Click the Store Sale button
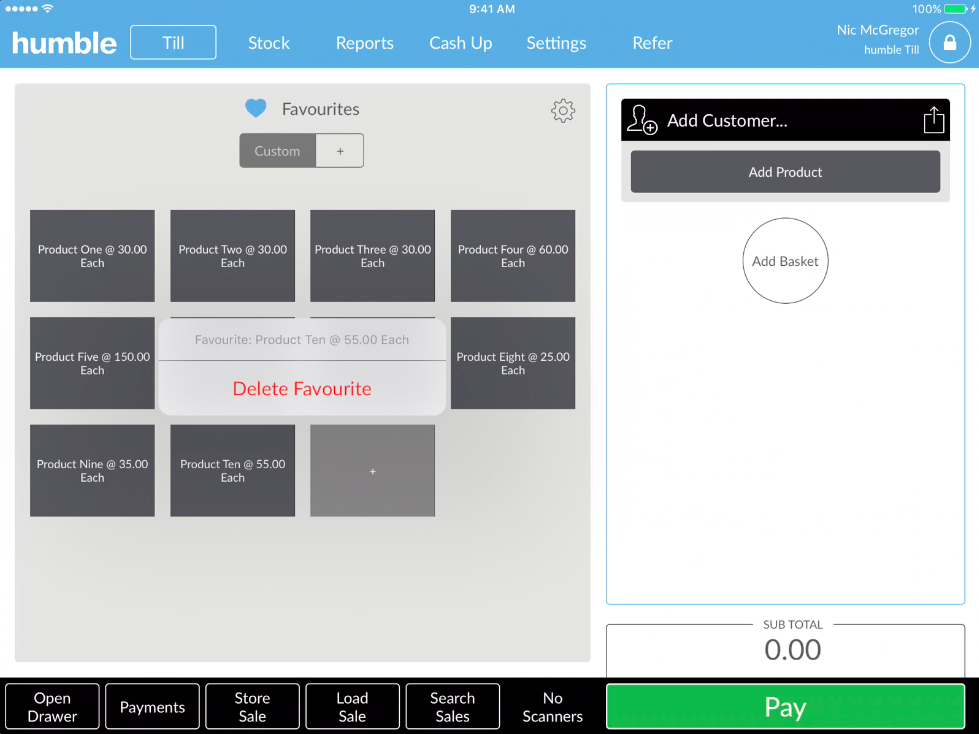This screenshot has width=979, height=734. point(252,707)
